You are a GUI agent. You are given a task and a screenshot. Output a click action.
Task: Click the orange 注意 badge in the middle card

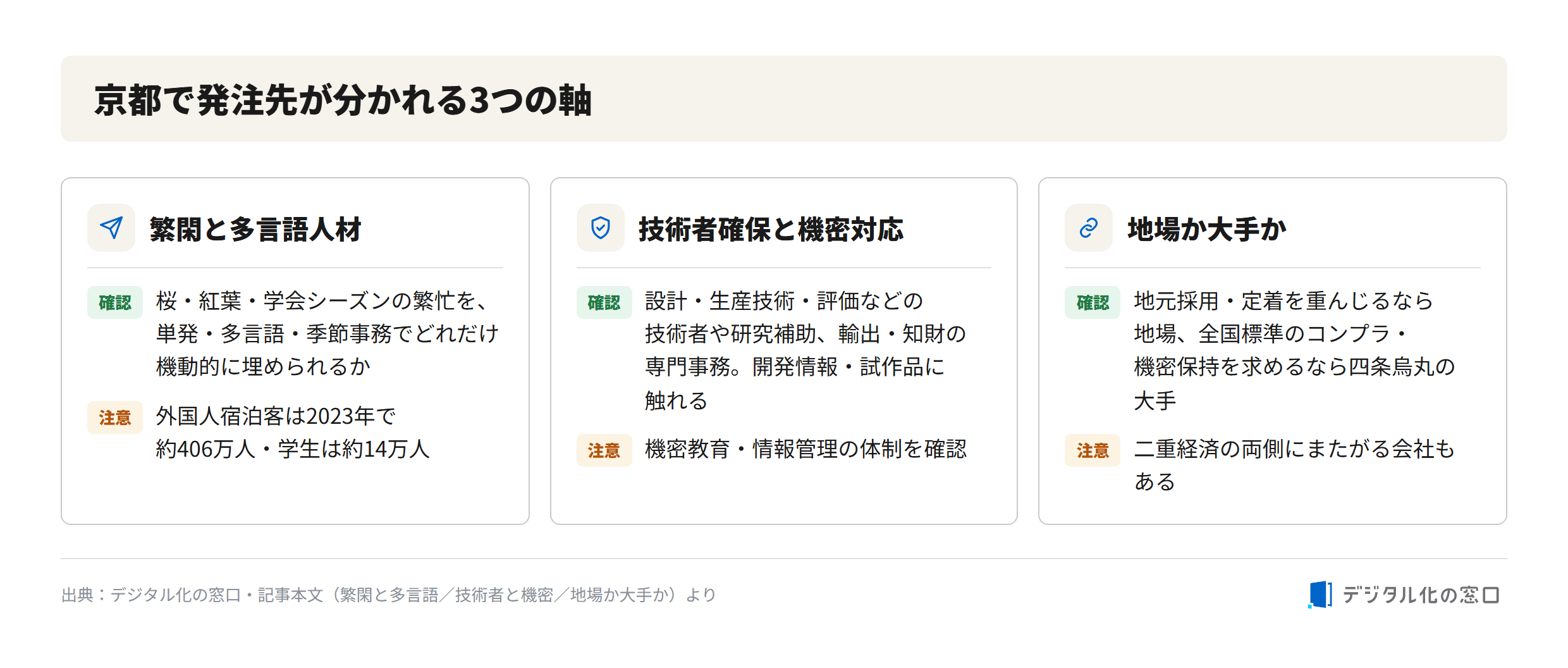click(x=604, y=450)
